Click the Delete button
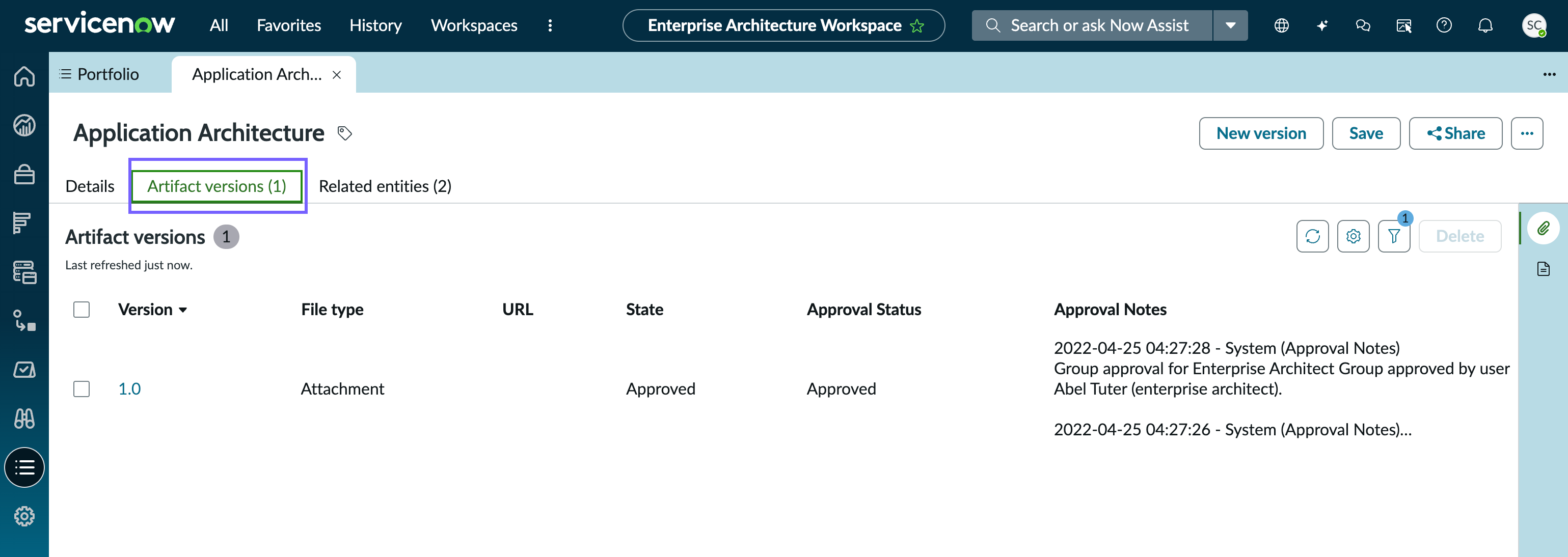This screenshot has height=557, width=1568. tap(1459, 236)
